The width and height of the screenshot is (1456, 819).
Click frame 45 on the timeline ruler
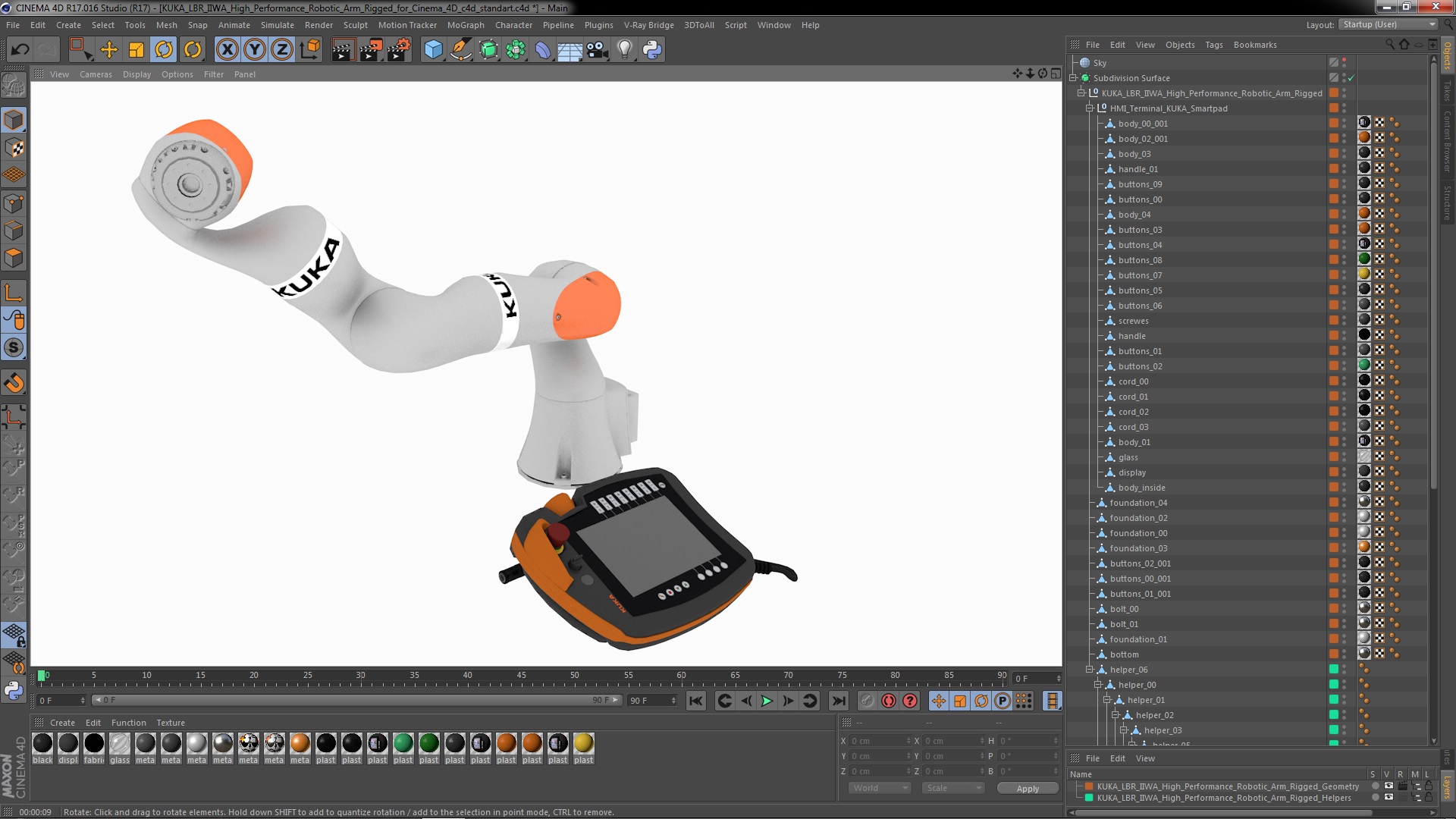point(521,676)
